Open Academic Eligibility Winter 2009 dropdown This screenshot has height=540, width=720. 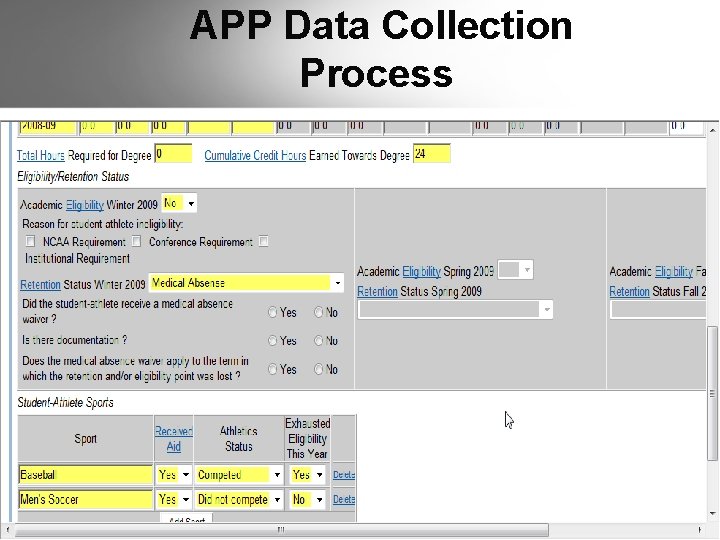pyautogui.click(x=179, y=203)
